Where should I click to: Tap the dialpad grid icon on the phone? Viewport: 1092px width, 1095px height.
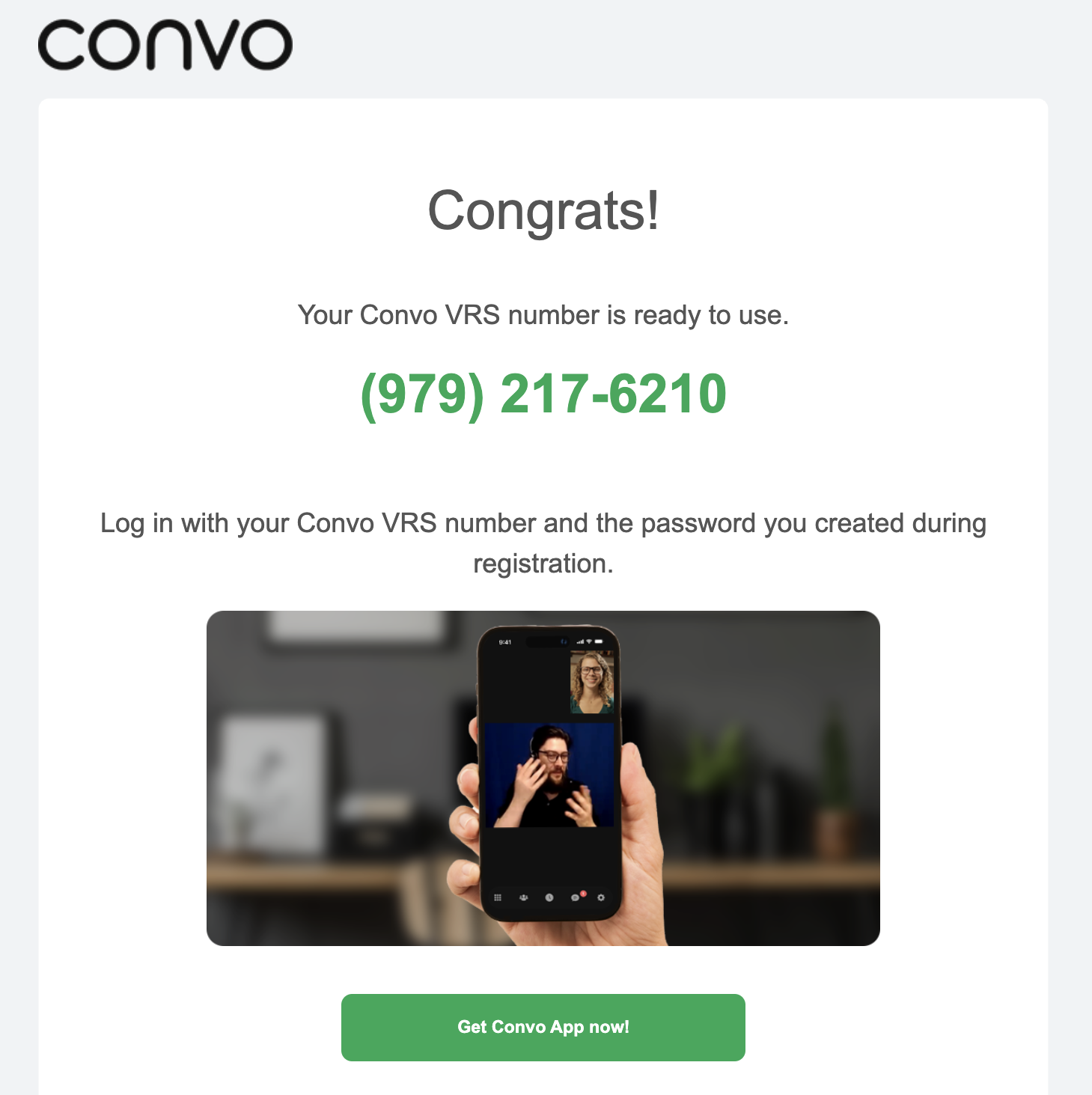pyautogui.click(x=498, y=897)
